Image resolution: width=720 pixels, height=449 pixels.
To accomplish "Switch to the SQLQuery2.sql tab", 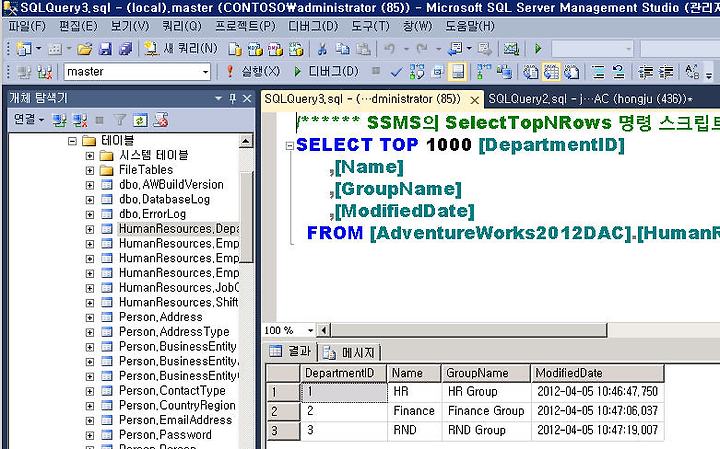I will [x=590, y=99].
